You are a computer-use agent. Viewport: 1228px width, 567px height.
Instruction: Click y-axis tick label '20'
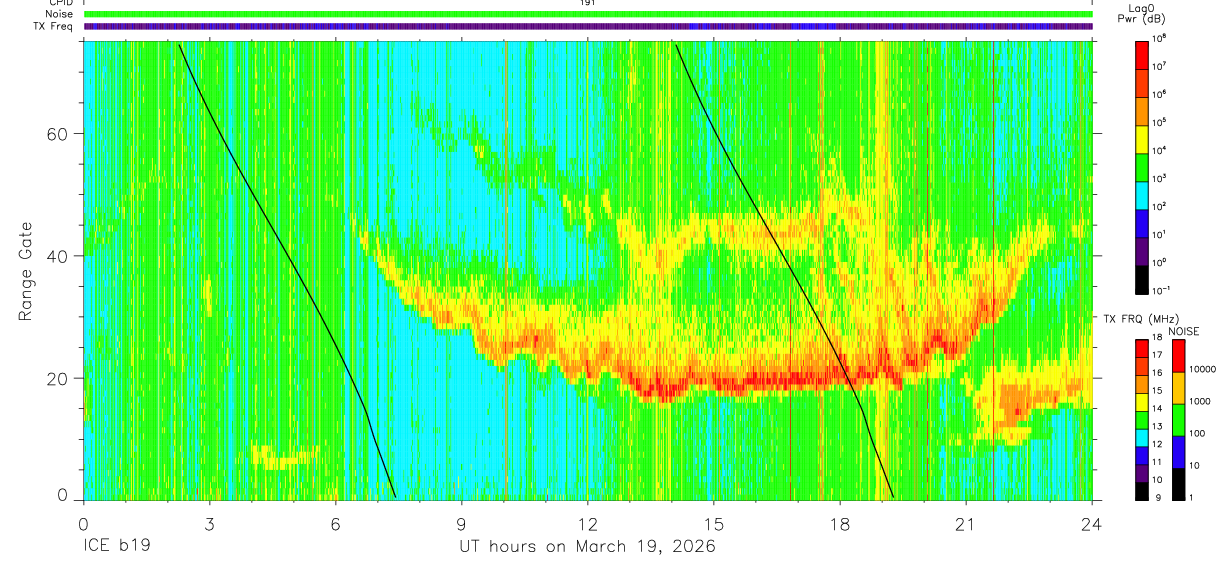60,378
